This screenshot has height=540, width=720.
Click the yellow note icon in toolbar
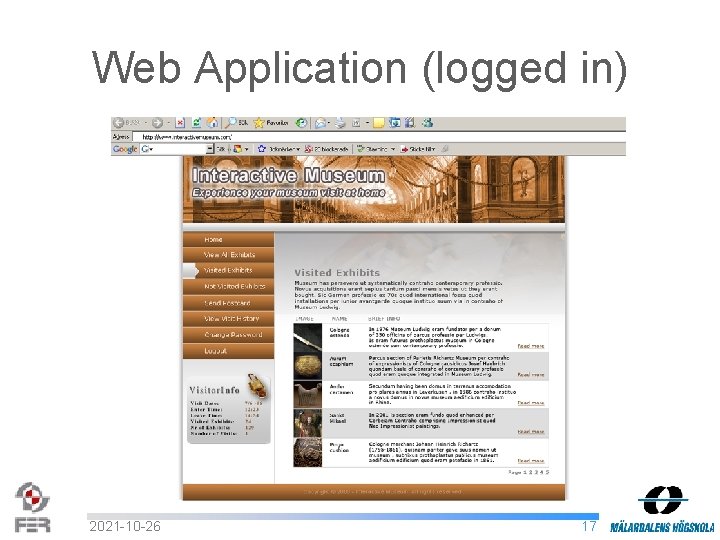point(378,123)
